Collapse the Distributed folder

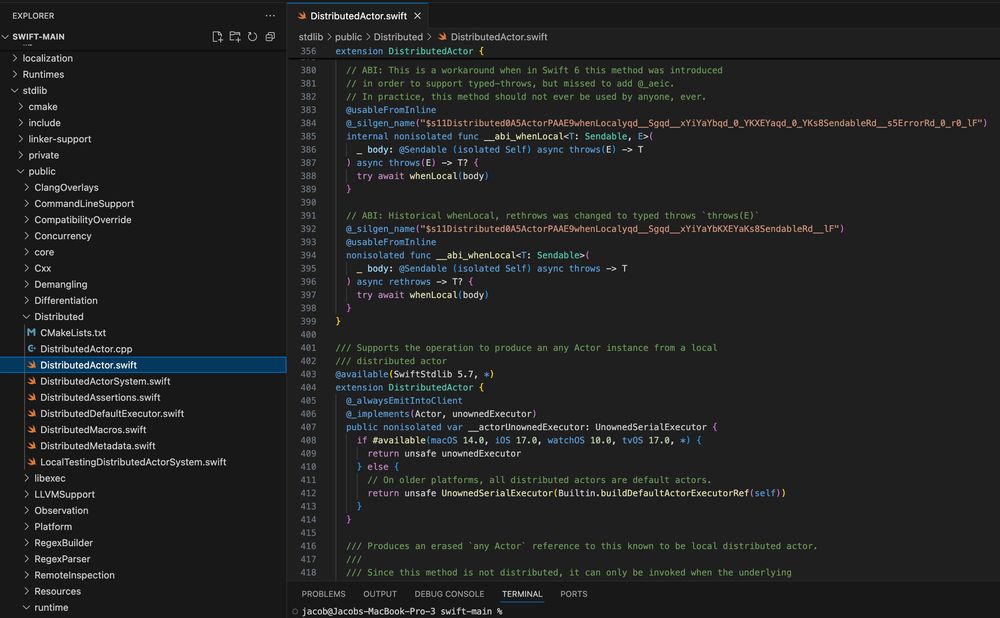point(26,316)
